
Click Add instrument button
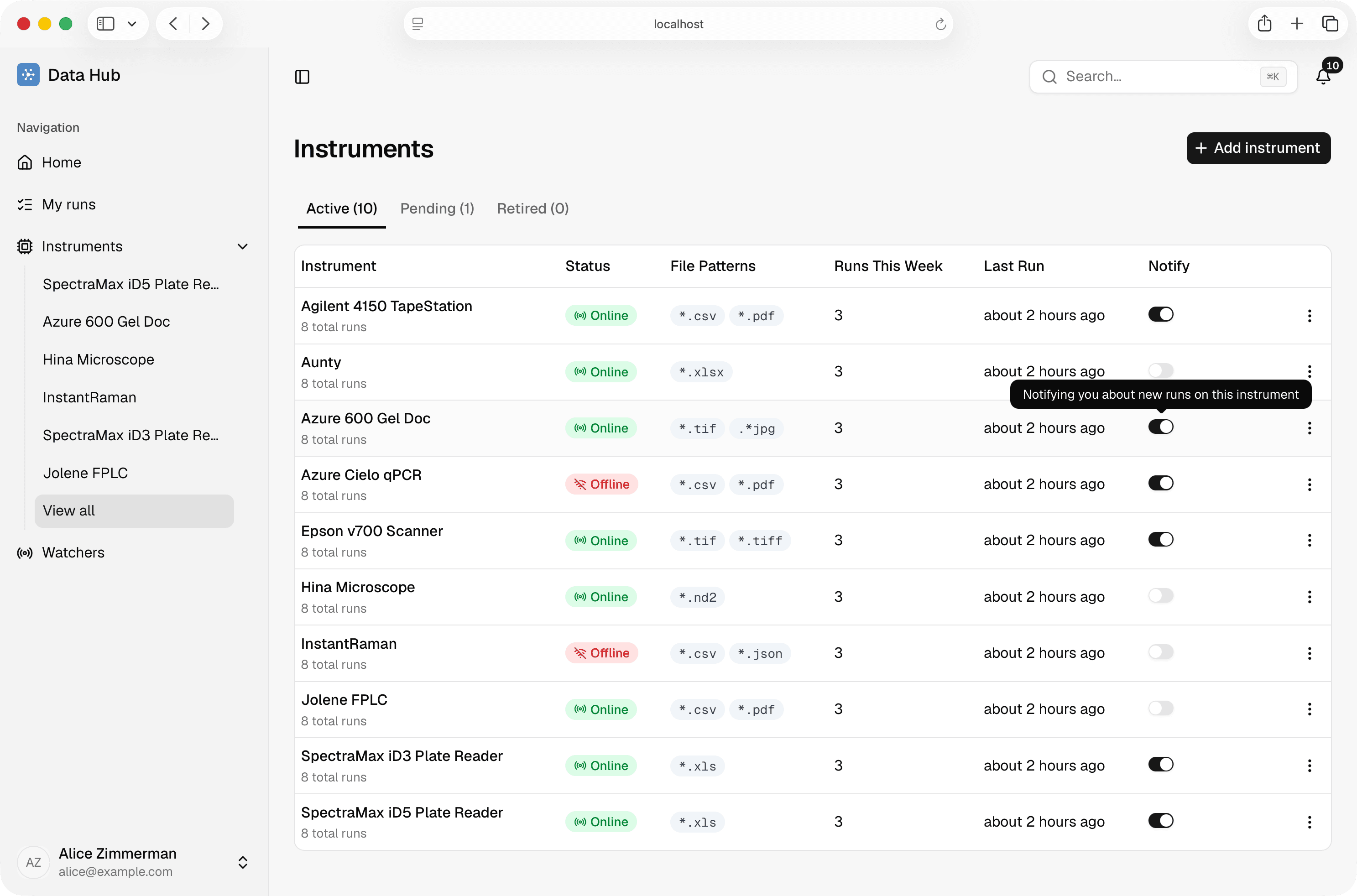point(1258,148)
